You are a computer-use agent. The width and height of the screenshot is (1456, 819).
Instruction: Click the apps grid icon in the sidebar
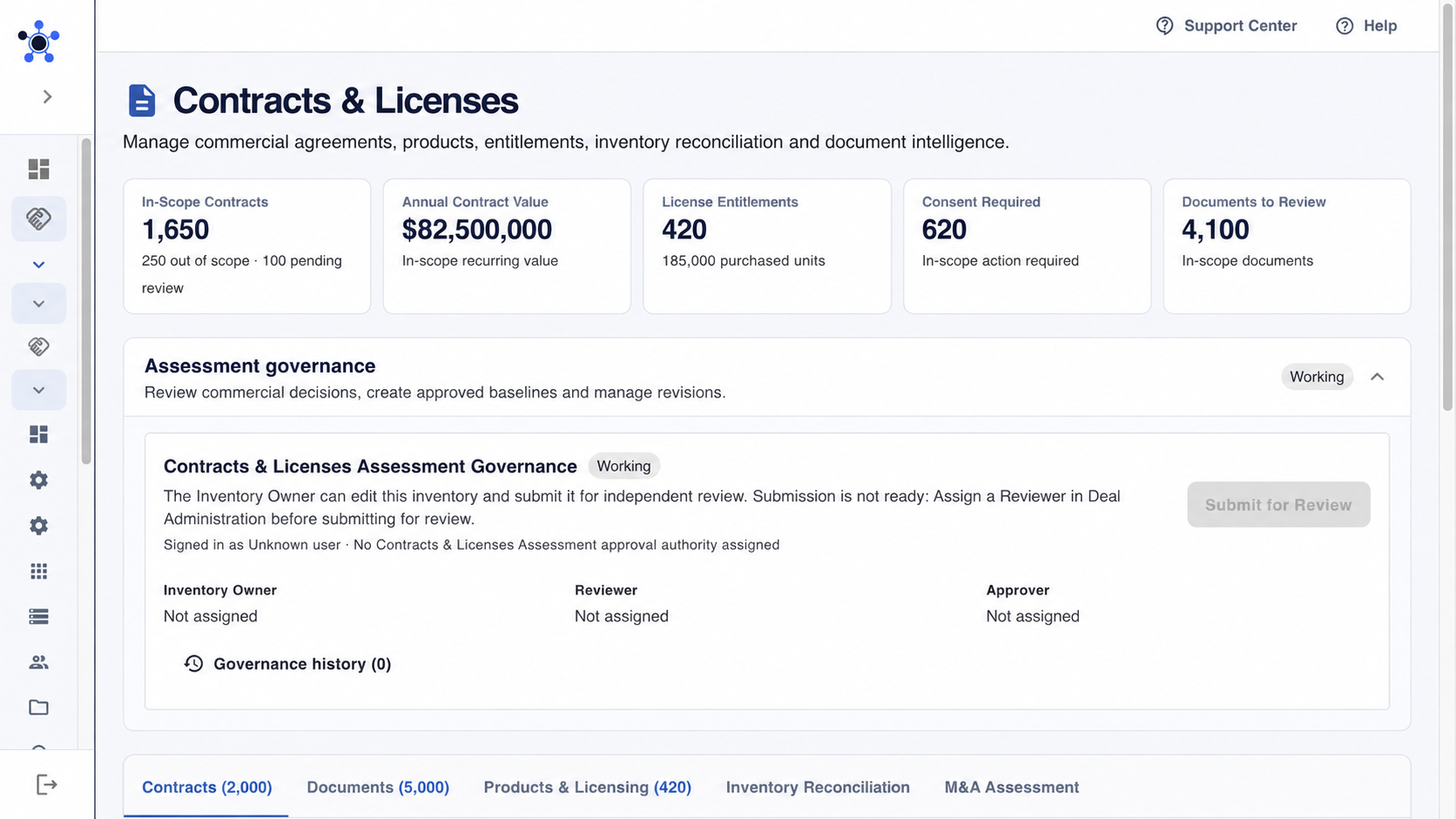coord(38,571)
